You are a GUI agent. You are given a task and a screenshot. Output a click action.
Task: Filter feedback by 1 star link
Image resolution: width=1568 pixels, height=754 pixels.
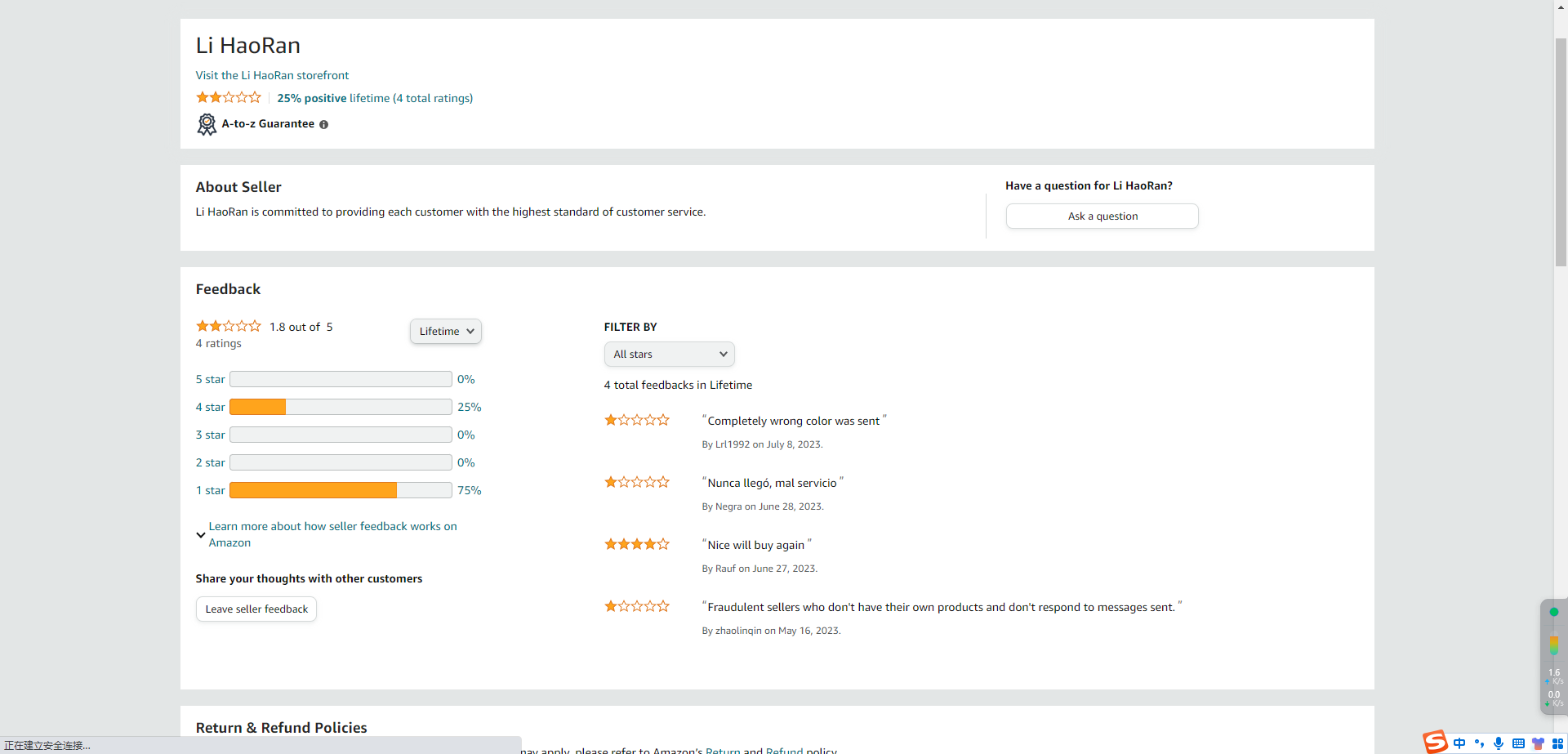(210, 490)
